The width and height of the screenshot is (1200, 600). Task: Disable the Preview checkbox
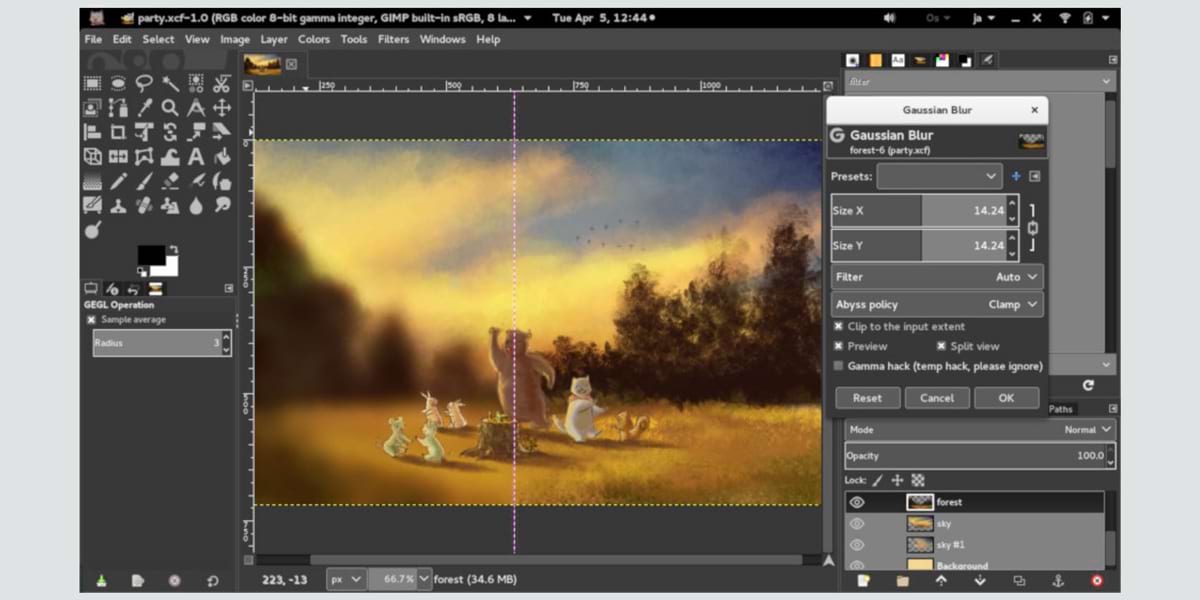tap(839, 346)
